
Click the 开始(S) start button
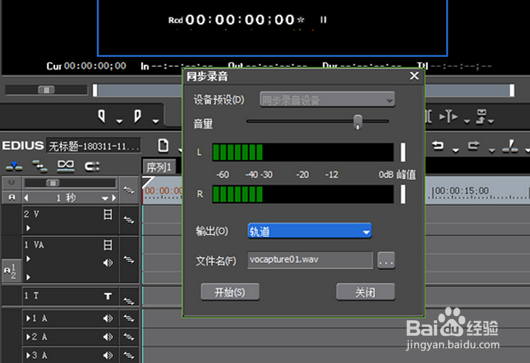pyautogui.click(x=230, y=292)
